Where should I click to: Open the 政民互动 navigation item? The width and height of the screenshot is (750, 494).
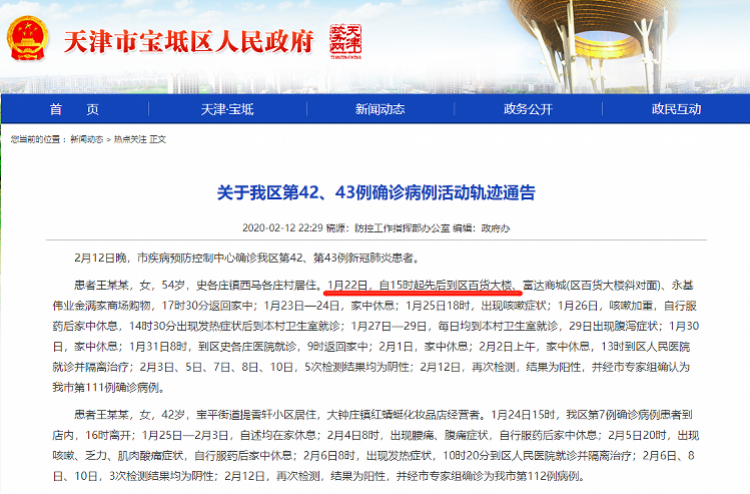click(x=677, y=109)
